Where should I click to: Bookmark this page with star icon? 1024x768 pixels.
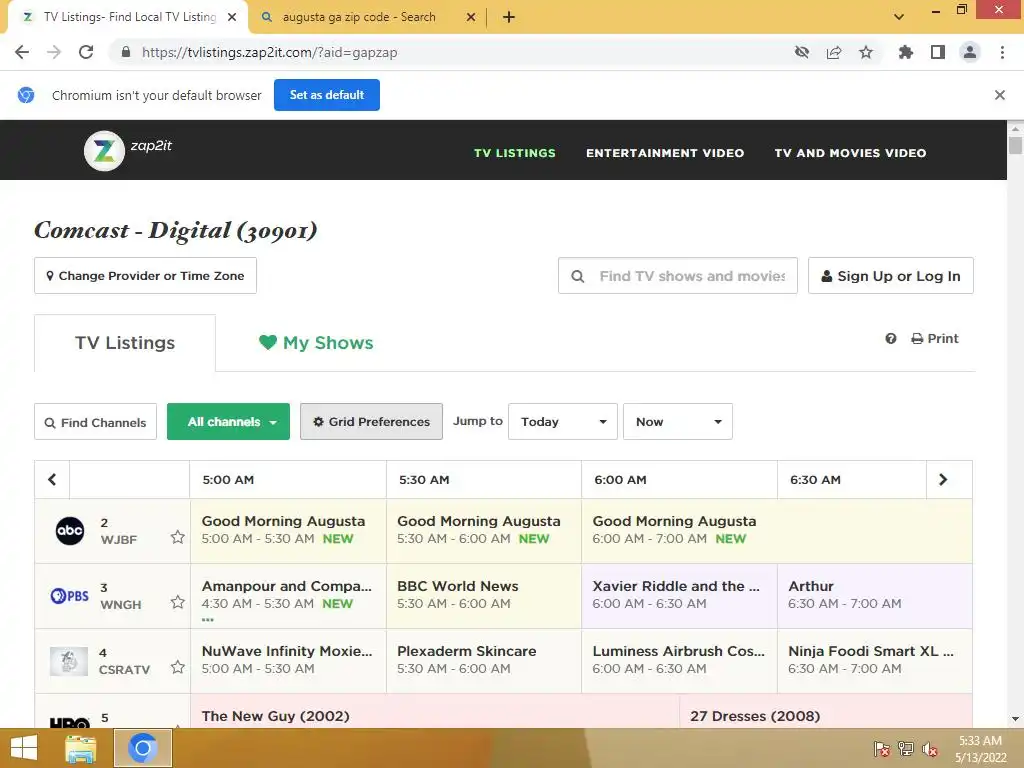pos(866,52)
